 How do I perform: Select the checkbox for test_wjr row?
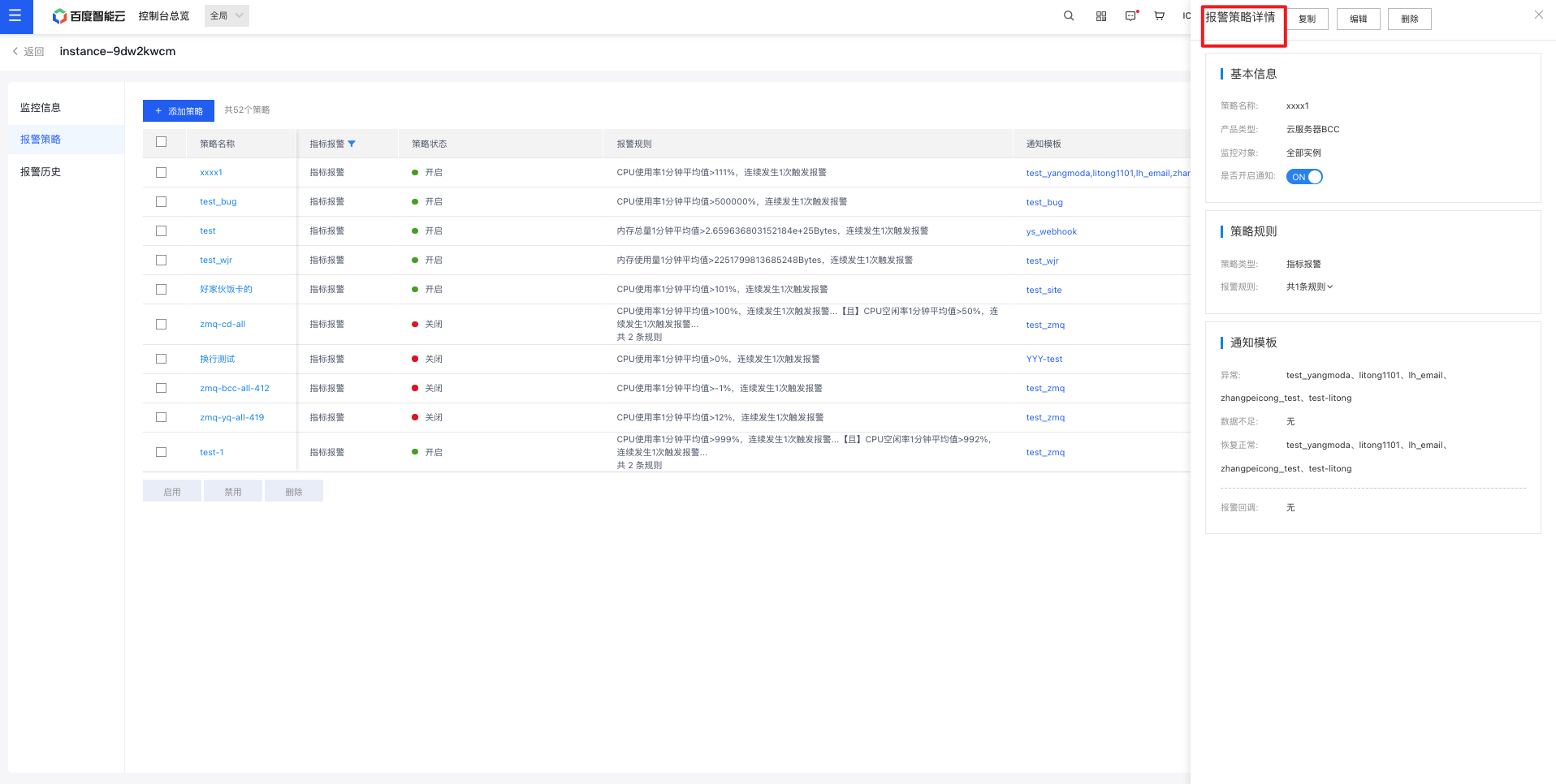pyautogui.click(x=161, y=261)
